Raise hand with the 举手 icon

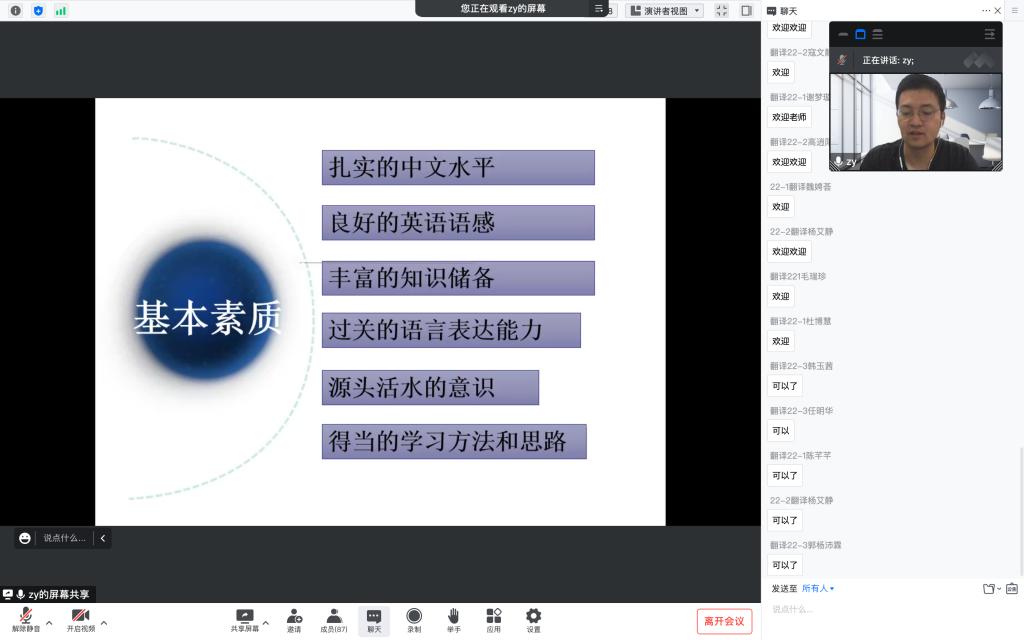(454, 619)
